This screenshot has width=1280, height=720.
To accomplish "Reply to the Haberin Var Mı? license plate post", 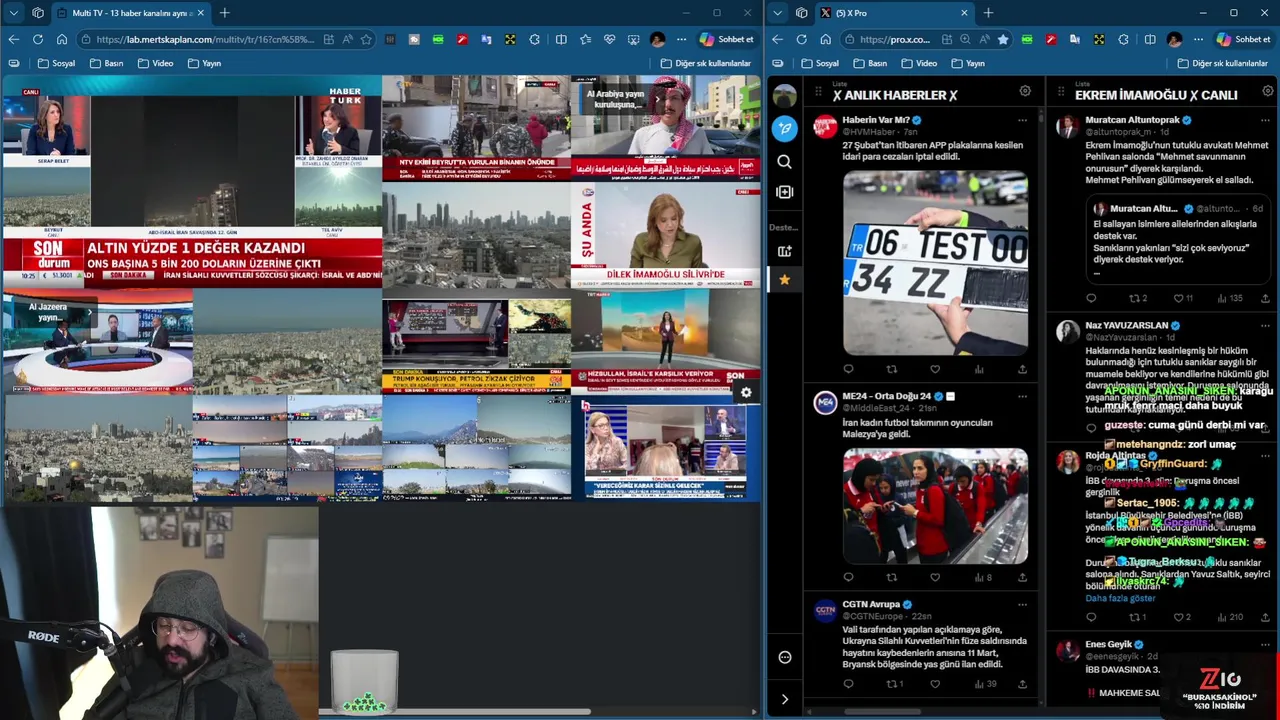I will coord(848,369).
